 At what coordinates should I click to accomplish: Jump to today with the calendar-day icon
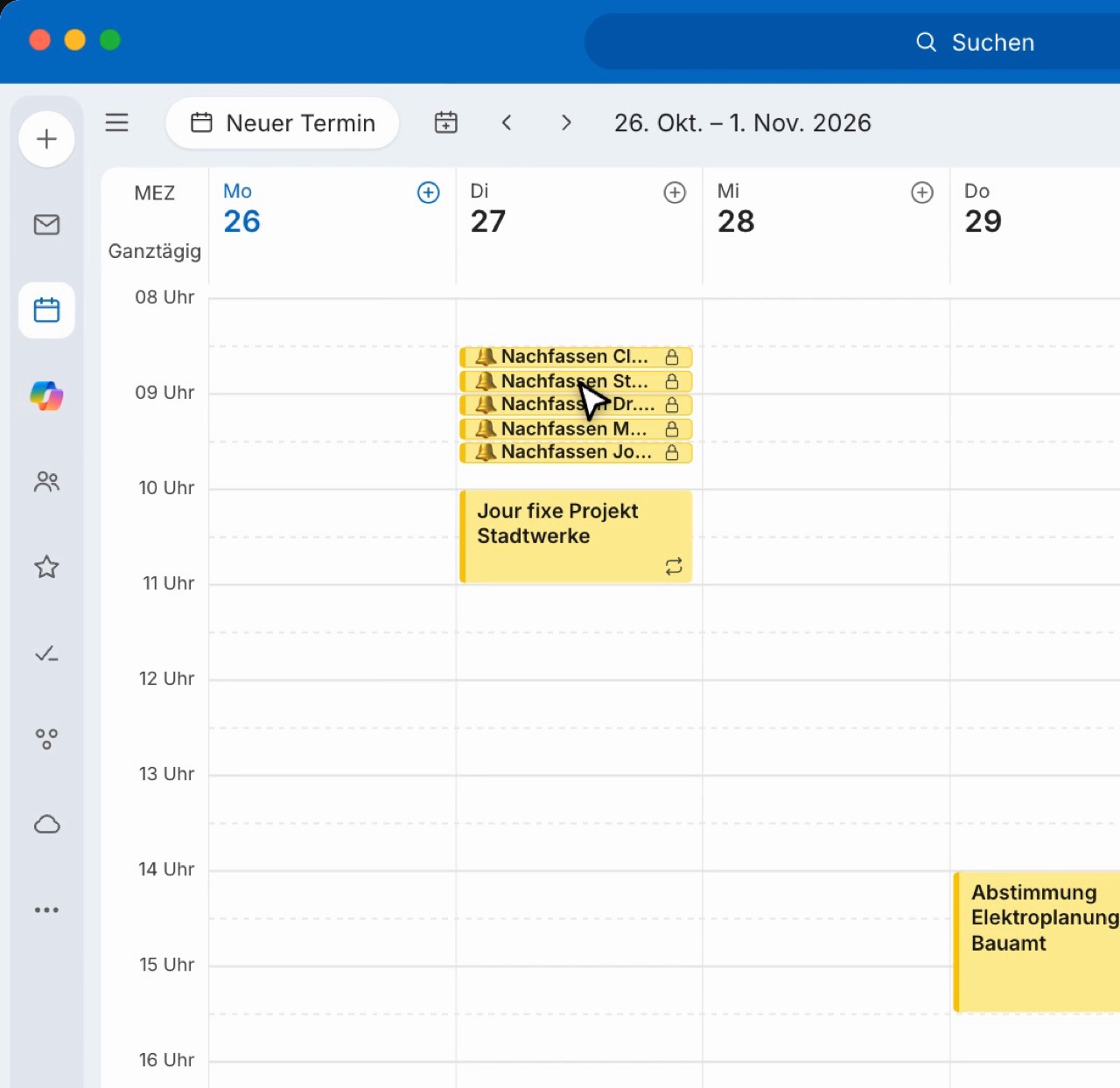pyautogui.click(x=446, y=122)
